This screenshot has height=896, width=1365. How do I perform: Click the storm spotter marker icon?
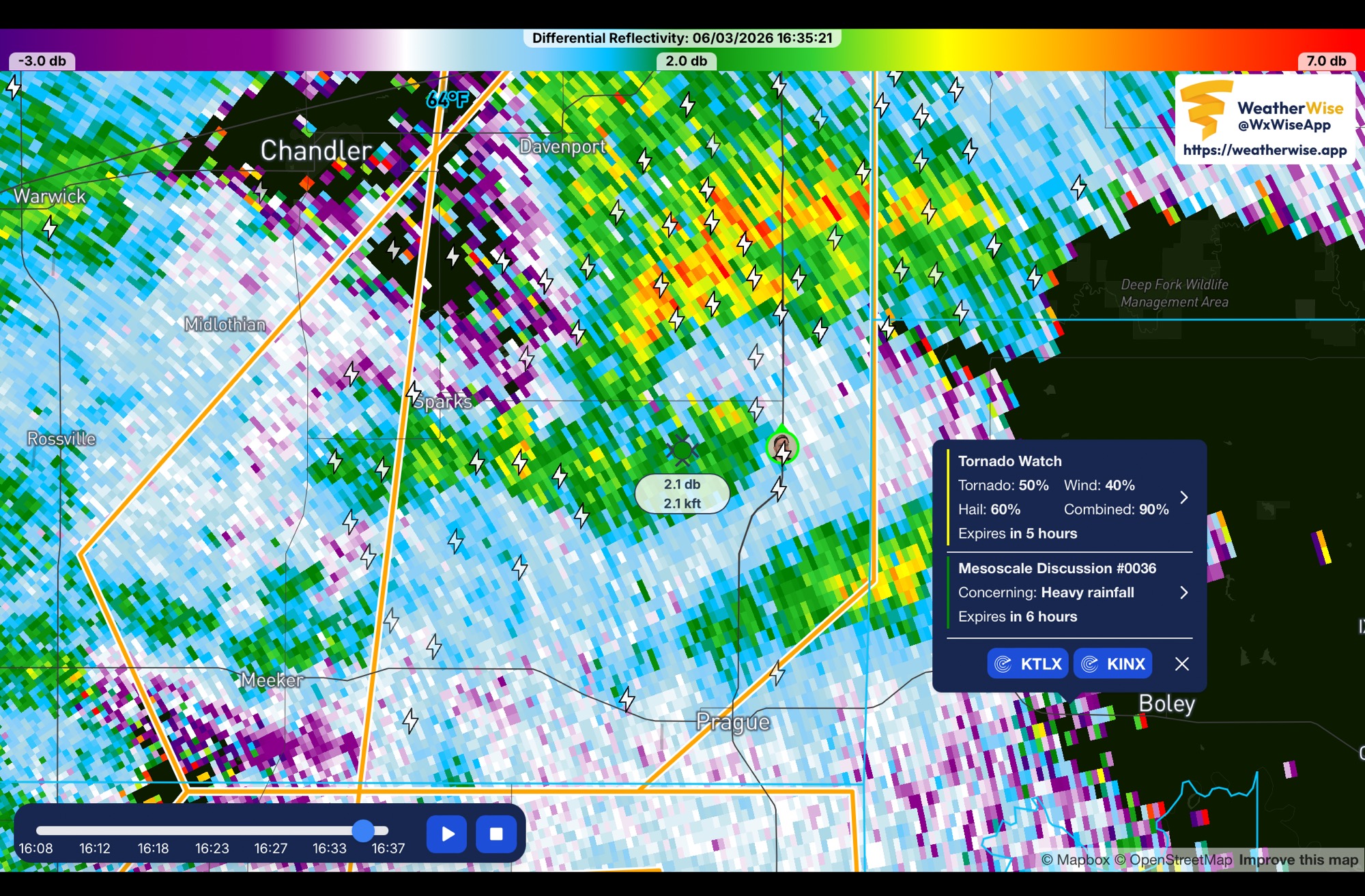pos(782,448)
